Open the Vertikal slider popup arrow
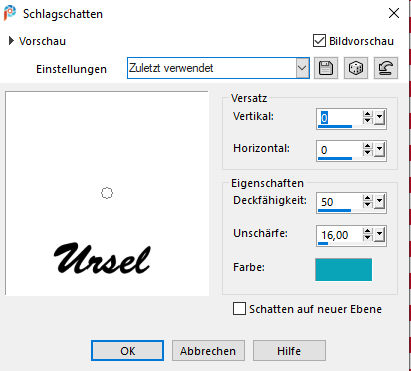Image resolution: width=411 pixels, height=371 pixels. pyautogui.click(x=379, y=118)
